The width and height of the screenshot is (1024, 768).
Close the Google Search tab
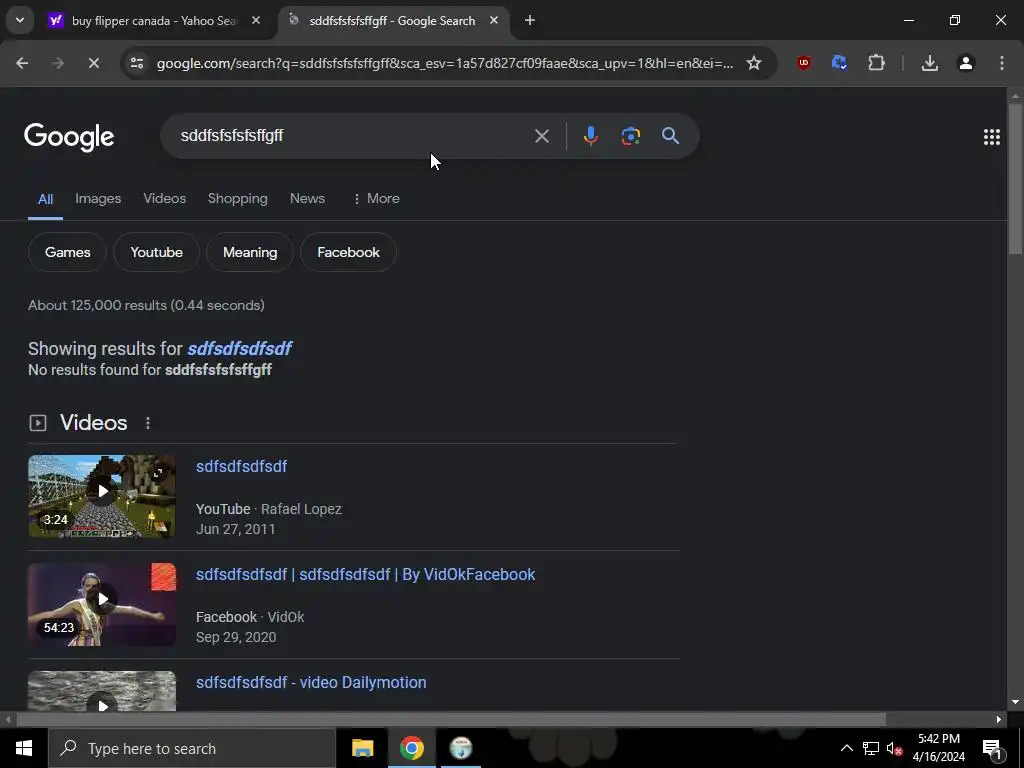[x=494, y=21]
